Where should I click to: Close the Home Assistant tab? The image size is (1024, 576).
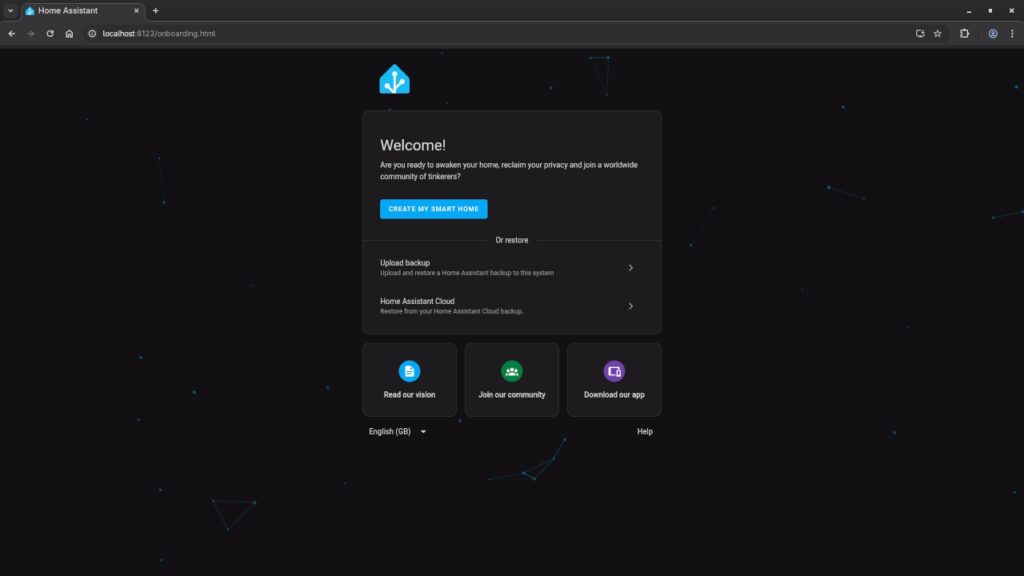click(x=136, y=10)
